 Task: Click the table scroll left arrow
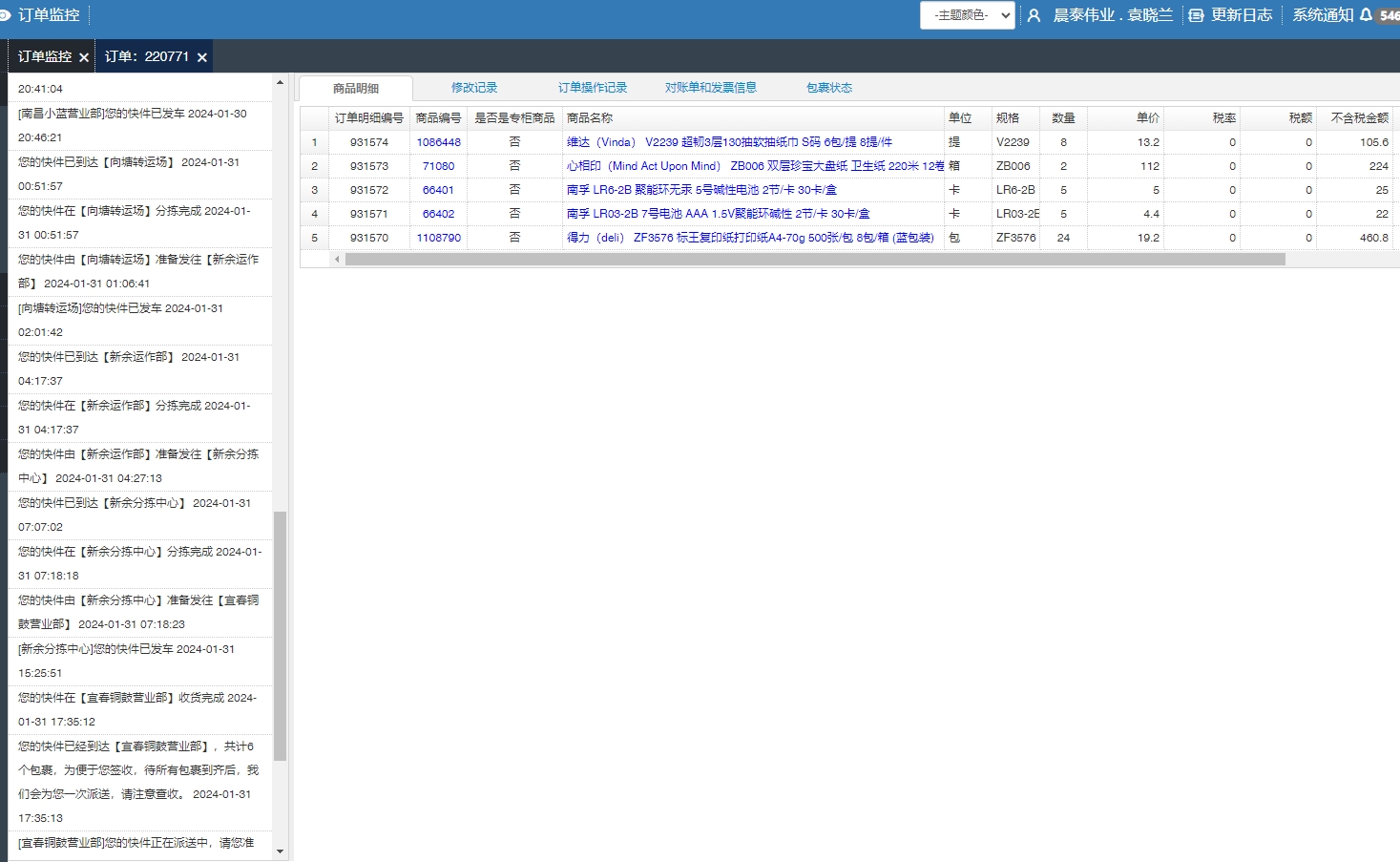(337, 259)
